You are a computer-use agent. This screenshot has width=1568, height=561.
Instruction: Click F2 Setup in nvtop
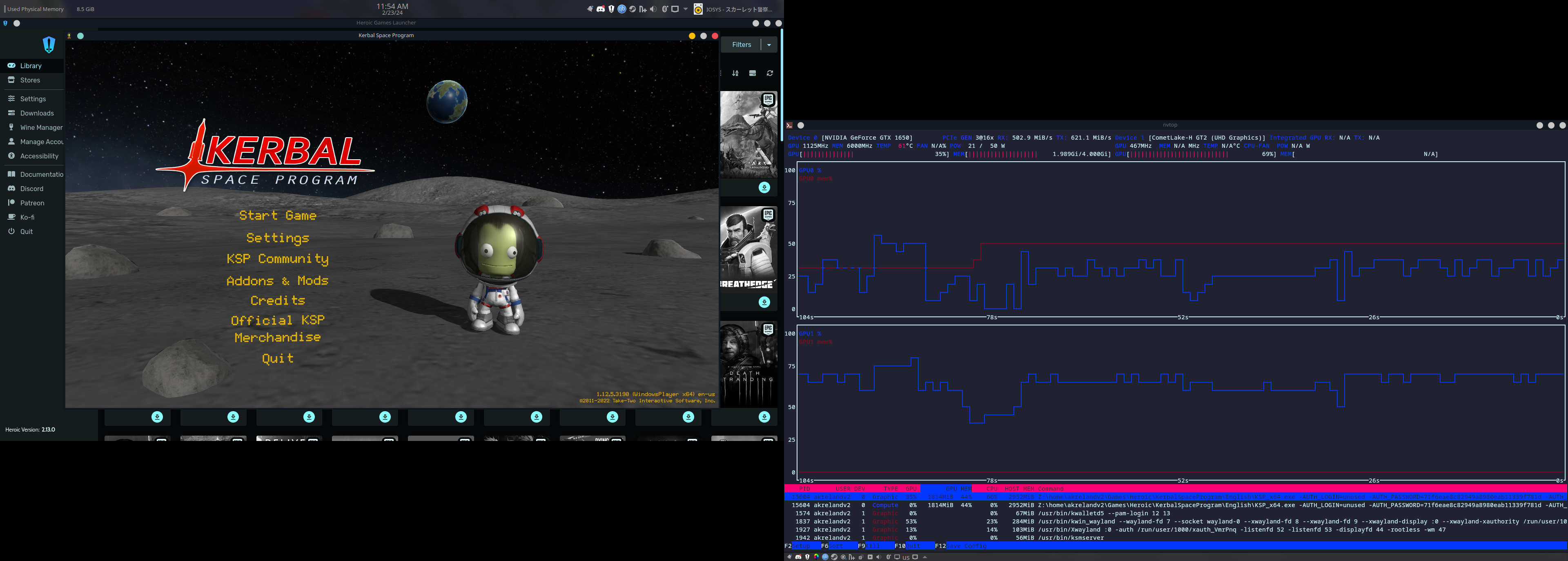(x=803, y=546)
